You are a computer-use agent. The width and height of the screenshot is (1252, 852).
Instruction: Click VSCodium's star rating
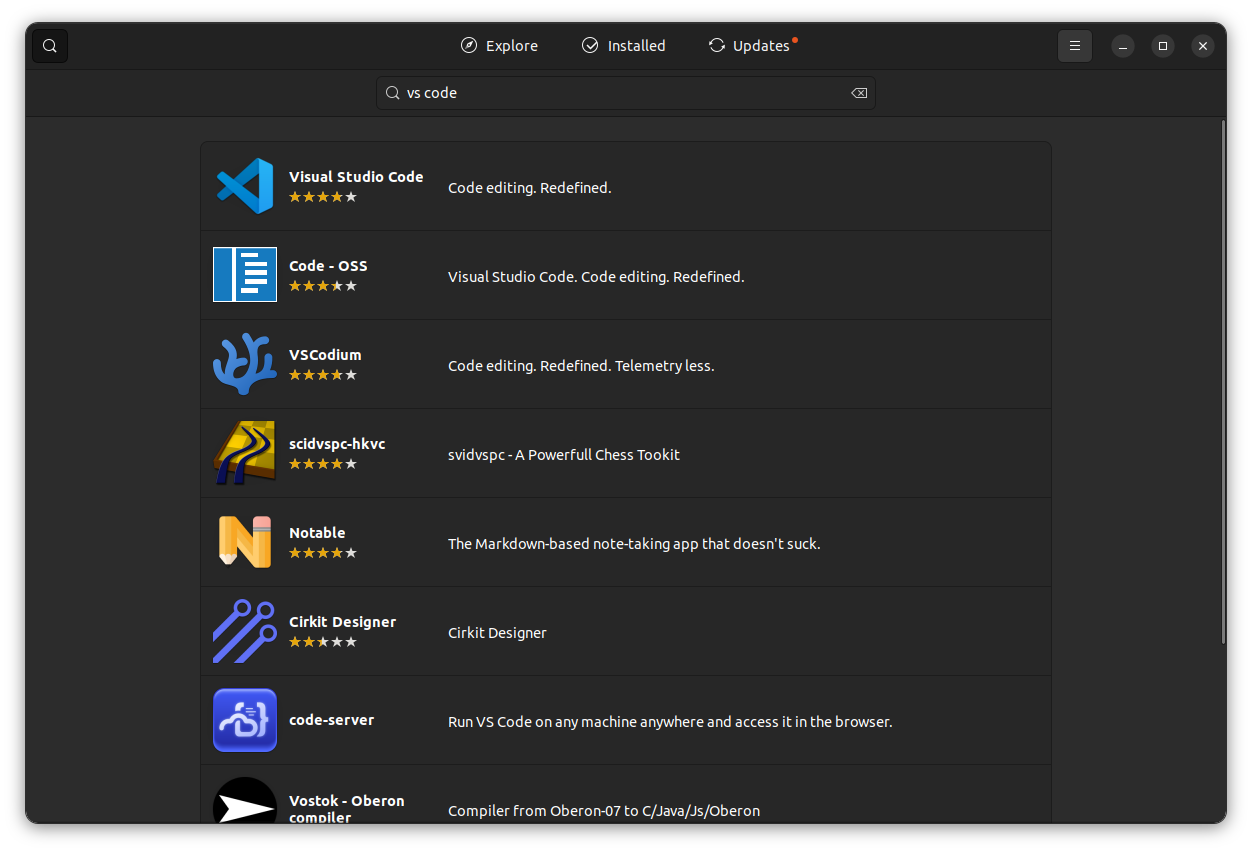point(322,375)
